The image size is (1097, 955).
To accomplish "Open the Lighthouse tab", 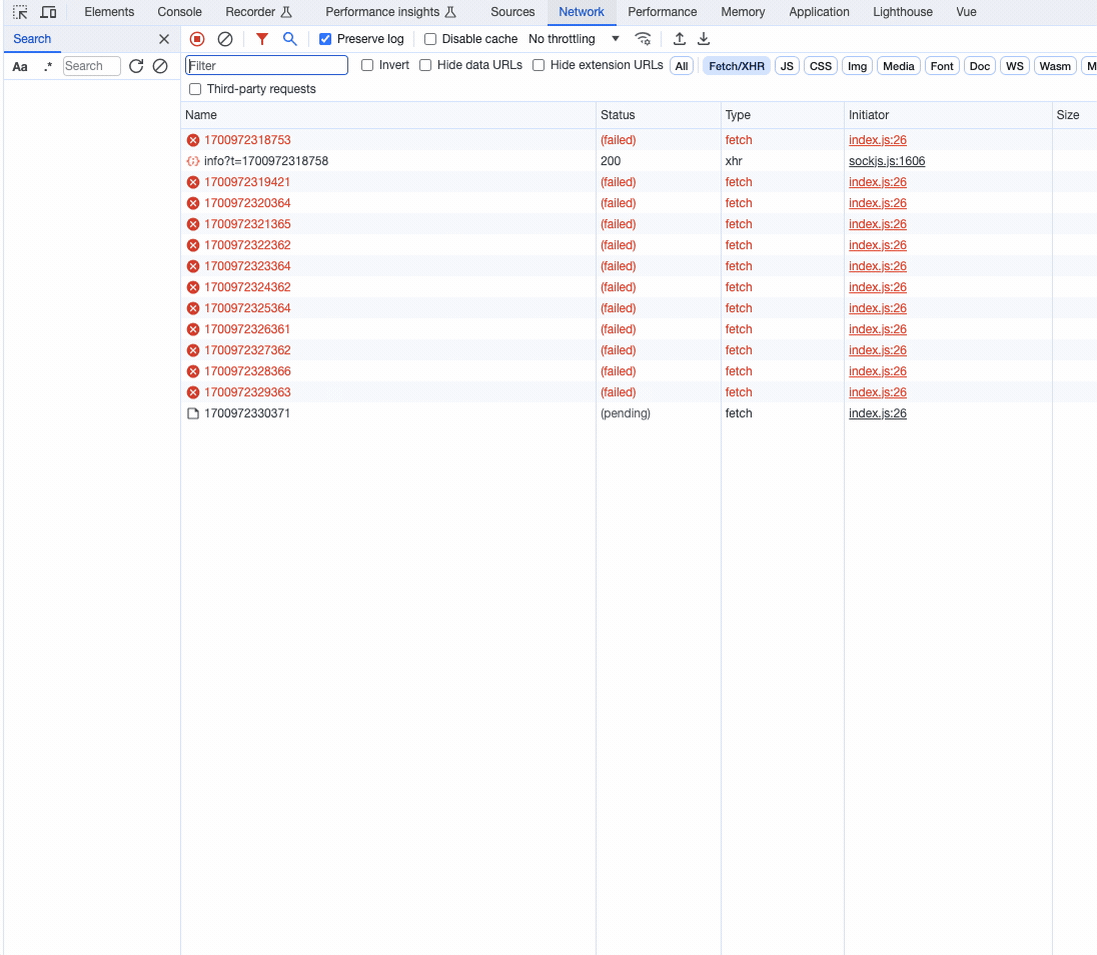I will 903,12.
